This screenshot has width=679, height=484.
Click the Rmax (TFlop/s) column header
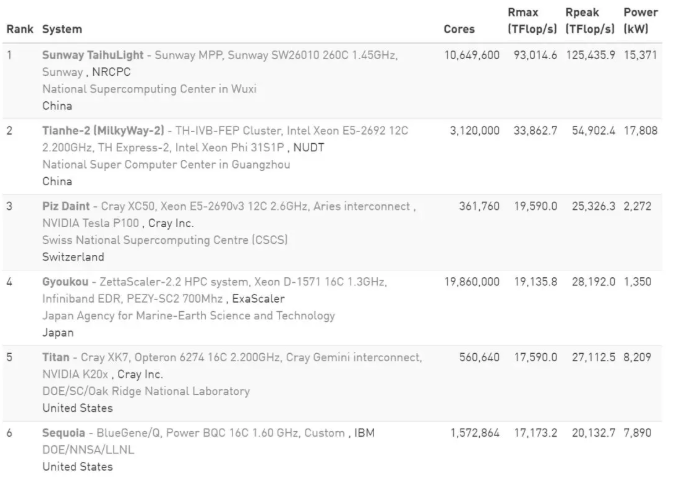(x=532, y=21)
